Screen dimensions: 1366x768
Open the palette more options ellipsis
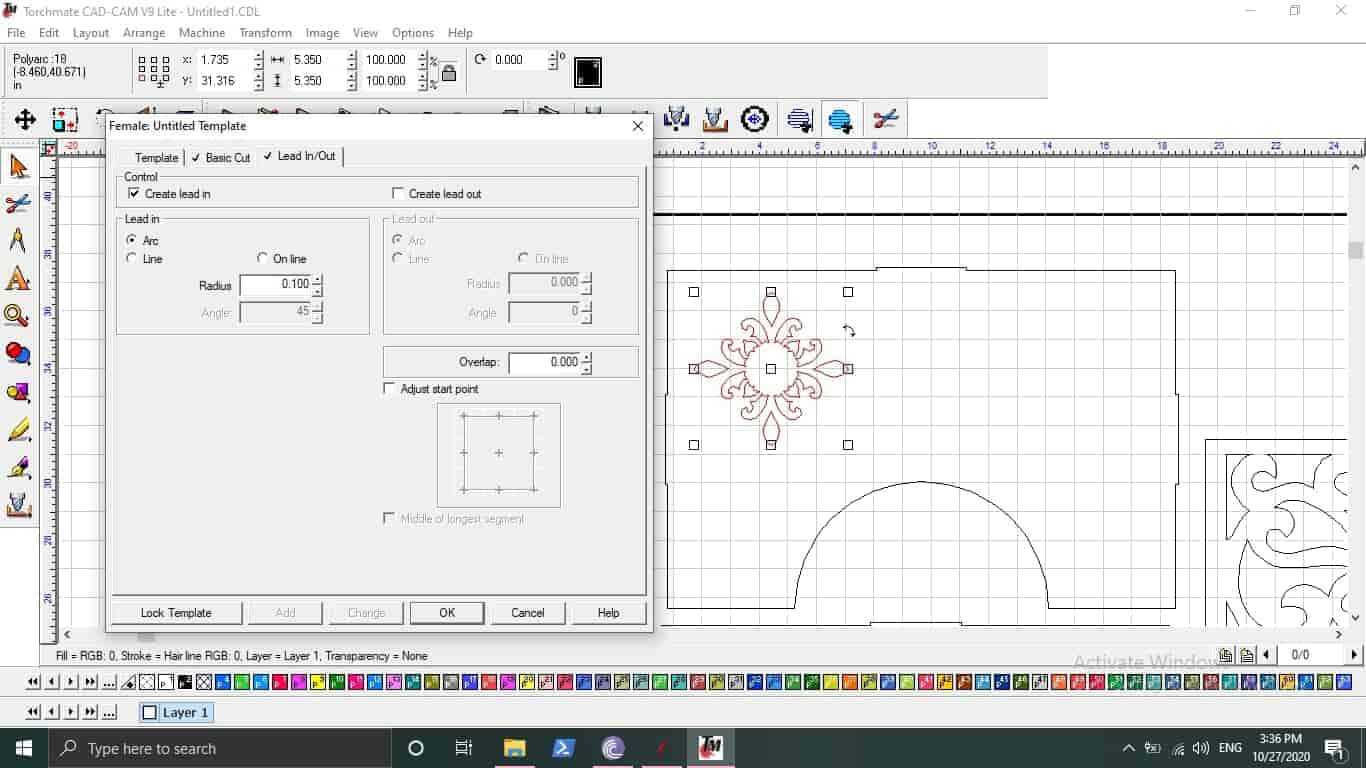tap(110, 683)
